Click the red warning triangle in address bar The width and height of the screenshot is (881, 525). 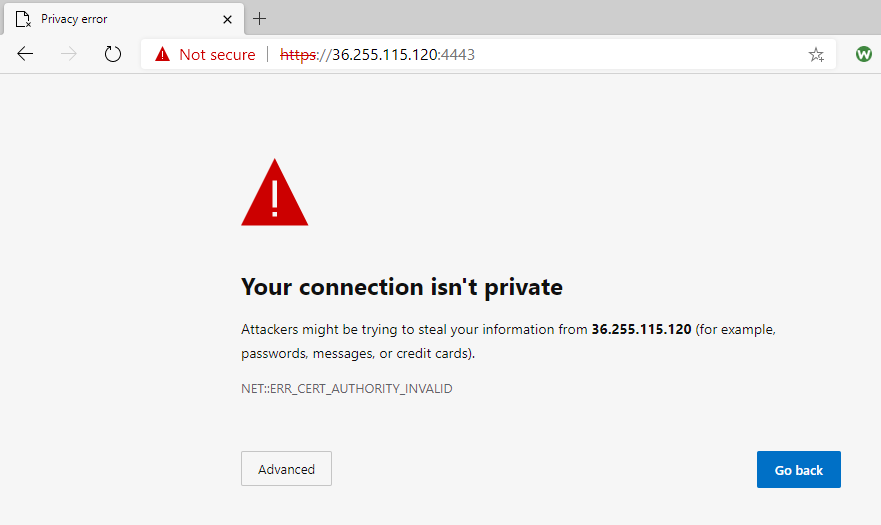click(162, 54)
